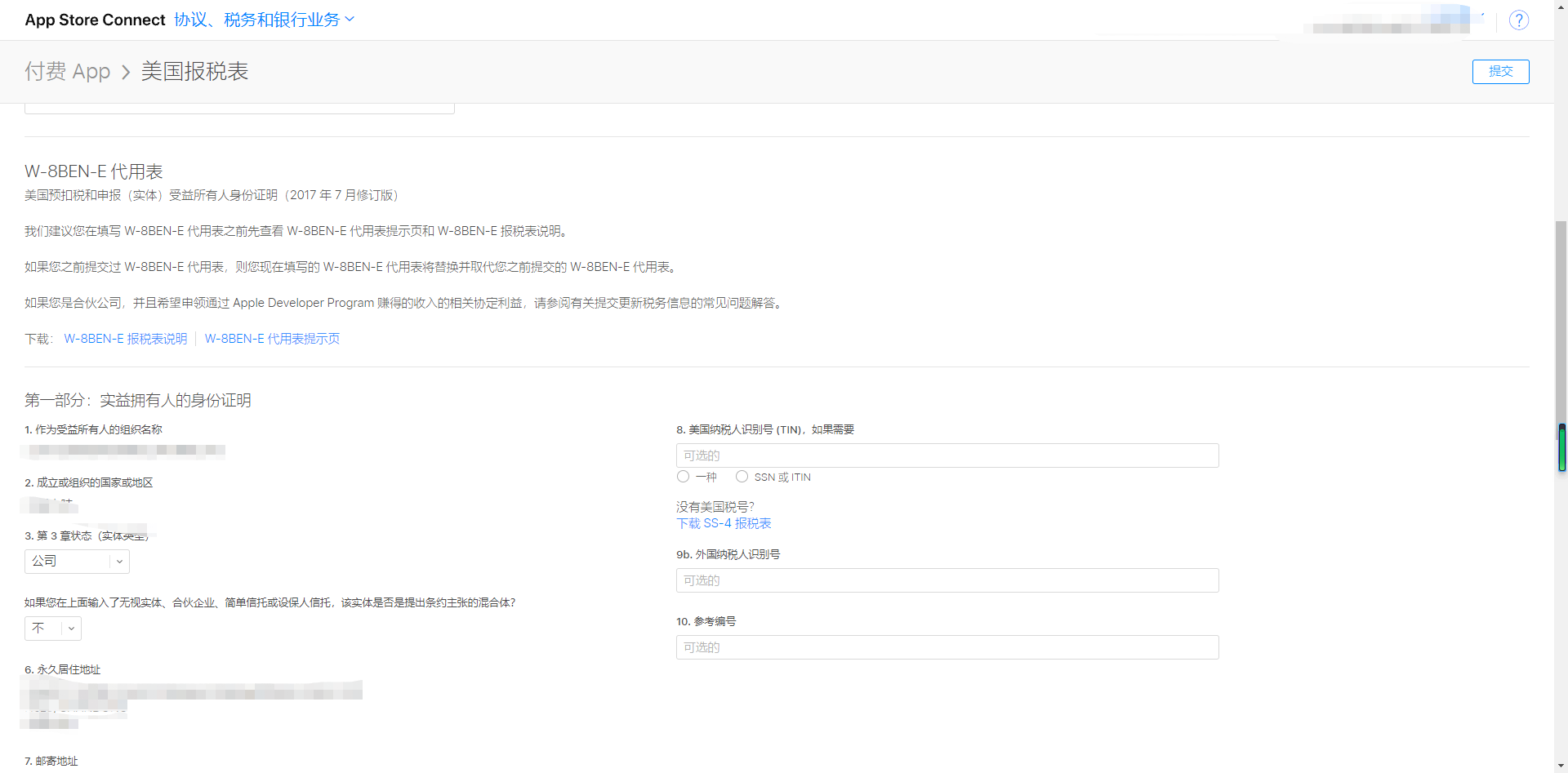This screenshot has height=773, width=1568.
Task: Open the 公司 entity type dropdown
Action: pos(77,562)
